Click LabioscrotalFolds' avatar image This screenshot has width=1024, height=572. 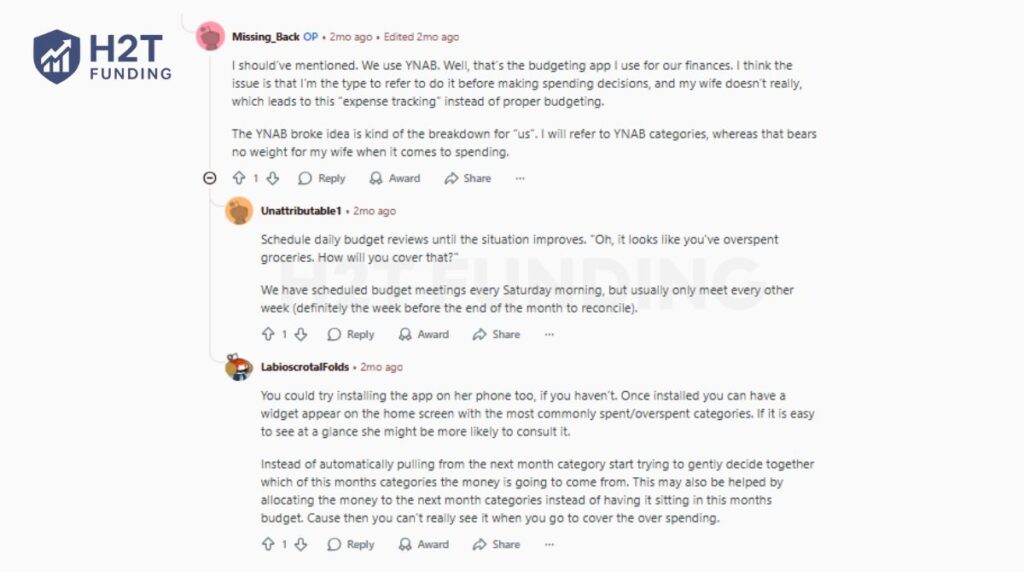click(238, 368)
